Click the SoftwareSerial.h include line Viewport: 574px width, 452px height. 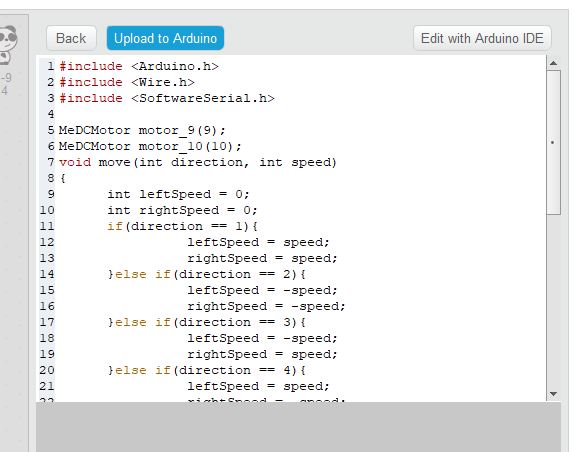tap(167, 98)
